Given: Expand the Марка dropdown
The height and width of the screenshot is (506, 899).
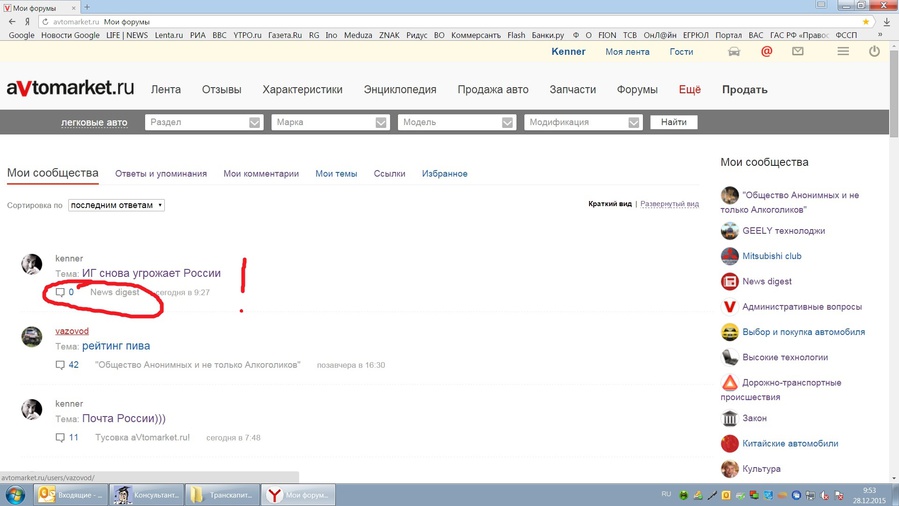Looking at the screenshot, I should pos(330,122).
